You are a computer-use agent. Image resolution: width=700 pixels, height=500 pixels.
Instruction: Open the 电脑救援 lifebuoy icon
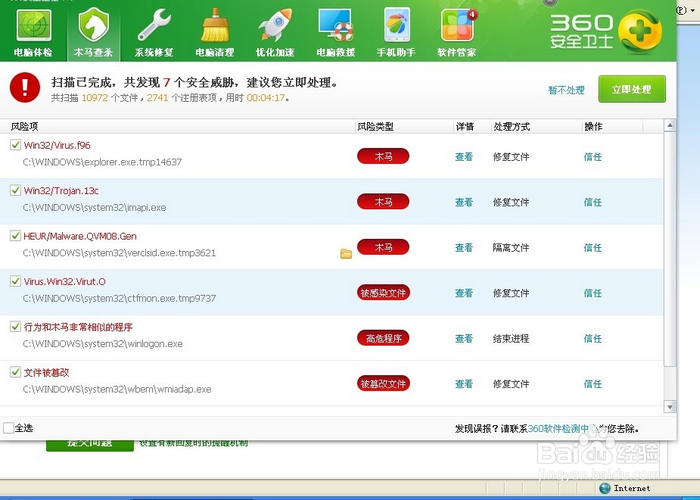point(336,26)
